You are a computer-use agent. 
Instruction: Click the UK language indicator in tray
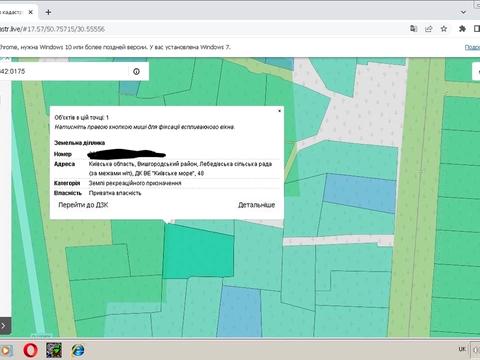click(x=462, y=349)
